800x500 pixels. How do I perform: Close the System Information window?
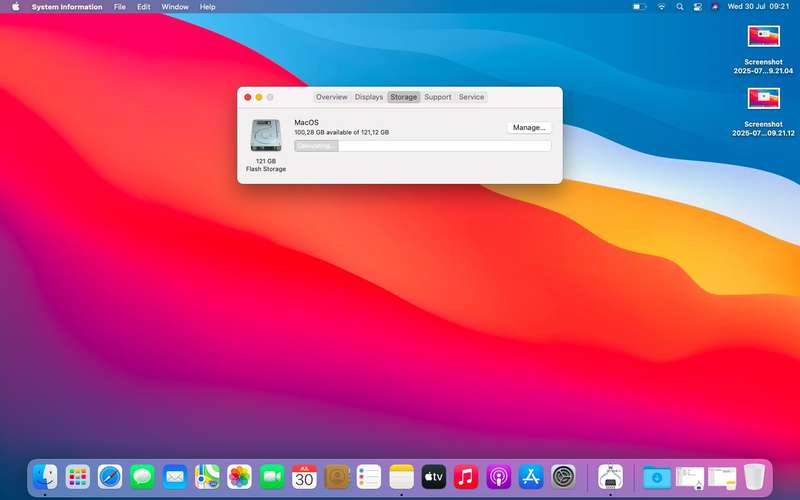pos(248,97)
